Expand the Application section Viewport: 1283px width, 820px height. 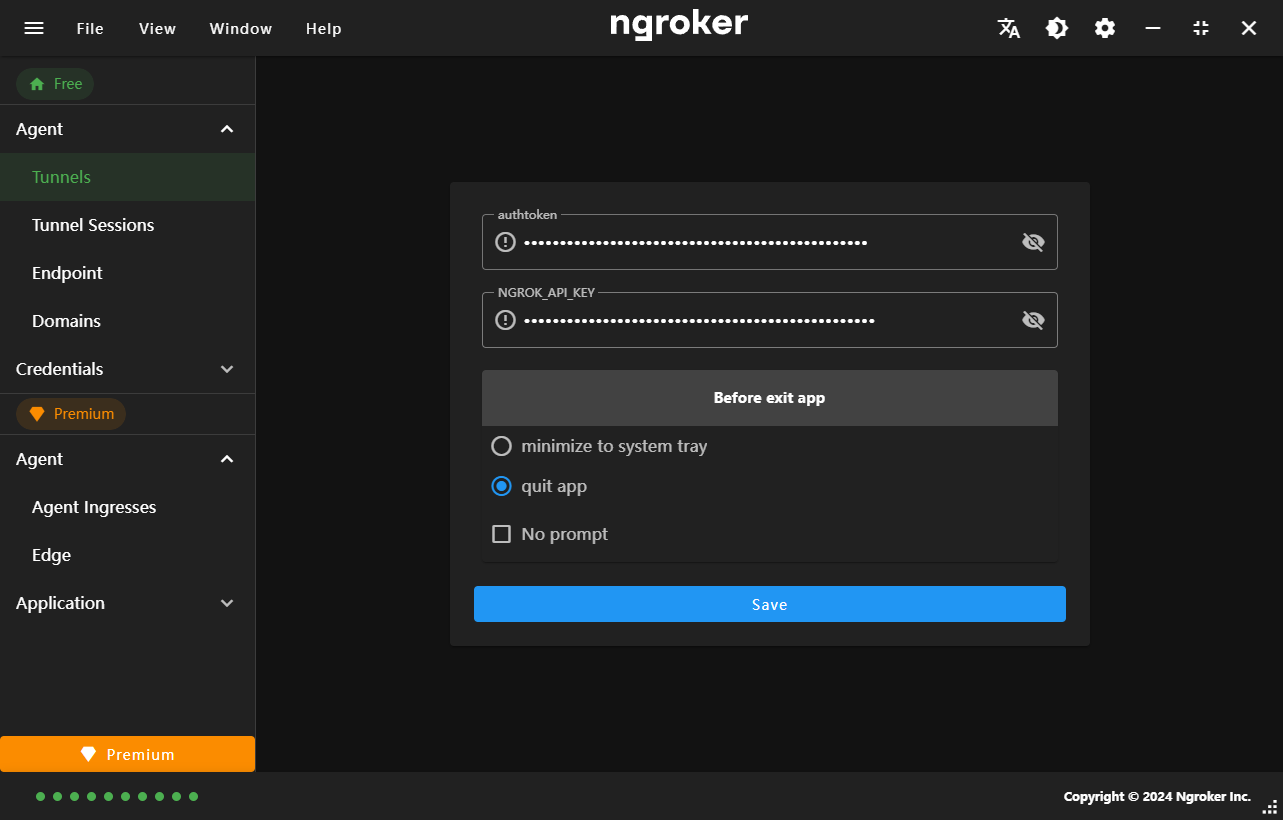pyautogui.click(x=127, y=603)
